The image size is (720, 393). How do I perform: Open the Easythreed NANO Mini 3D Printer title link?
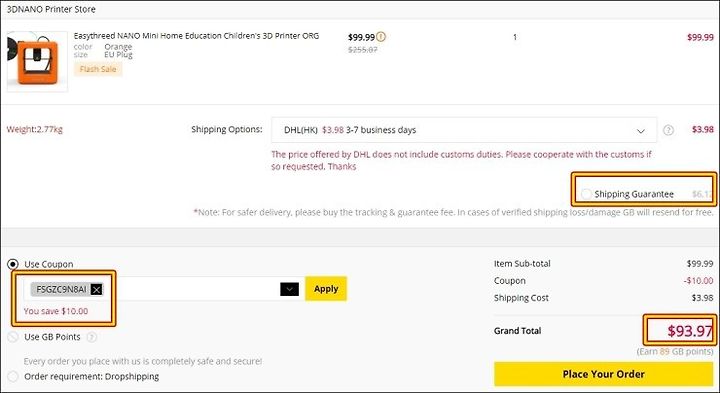(196, 36)
